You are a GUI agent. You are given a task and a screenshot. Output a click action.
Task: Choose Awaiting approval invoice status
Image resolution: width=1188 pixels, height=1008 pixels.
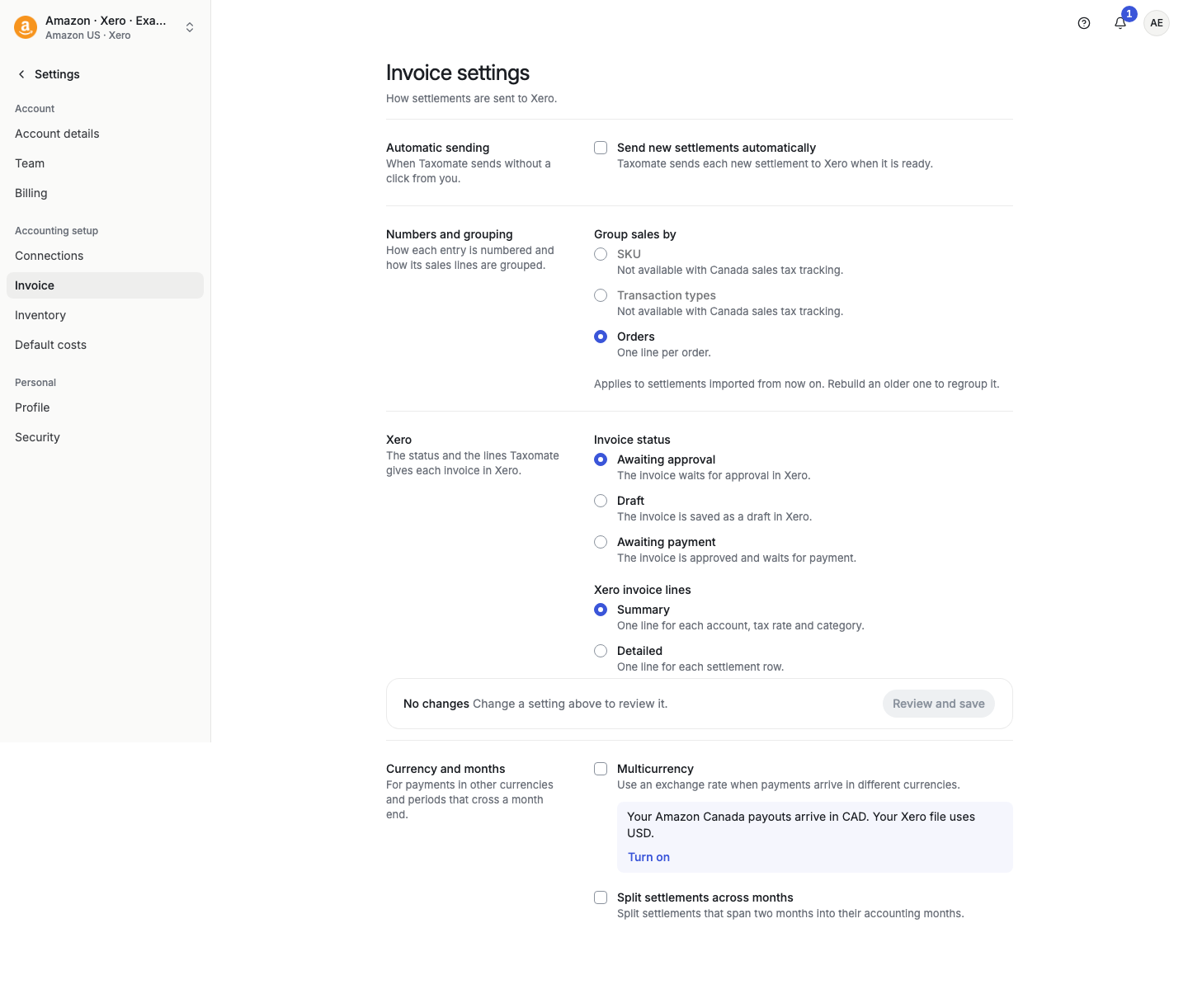click(601, 459)
